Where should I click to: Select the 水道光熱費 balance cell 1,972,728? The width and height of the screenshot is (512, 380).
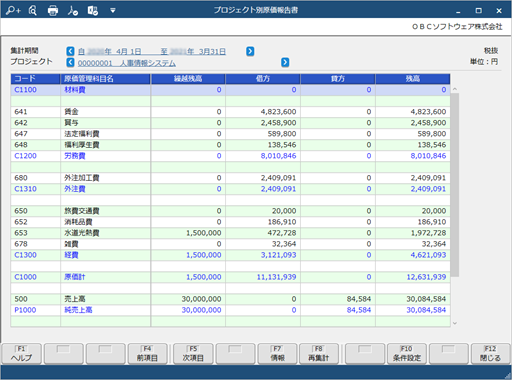pos(413,233)
